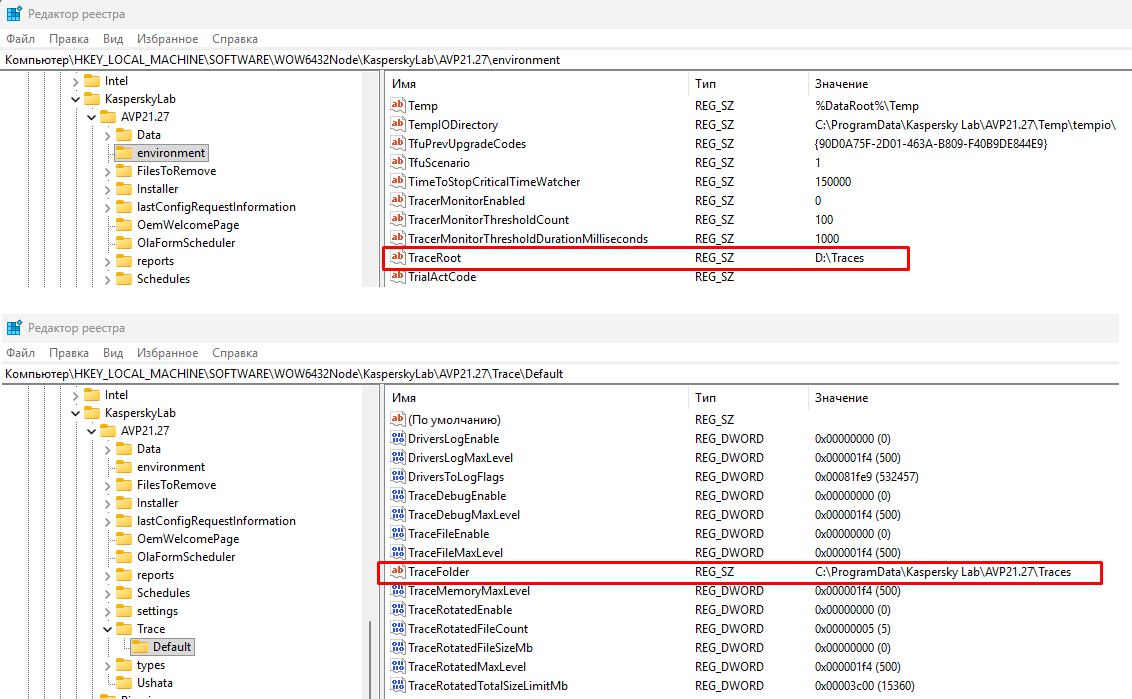This screenshot has width=1132, height=699.
Task: Expand the Intel key in upper window tree
Action: (x=75, y=82)
